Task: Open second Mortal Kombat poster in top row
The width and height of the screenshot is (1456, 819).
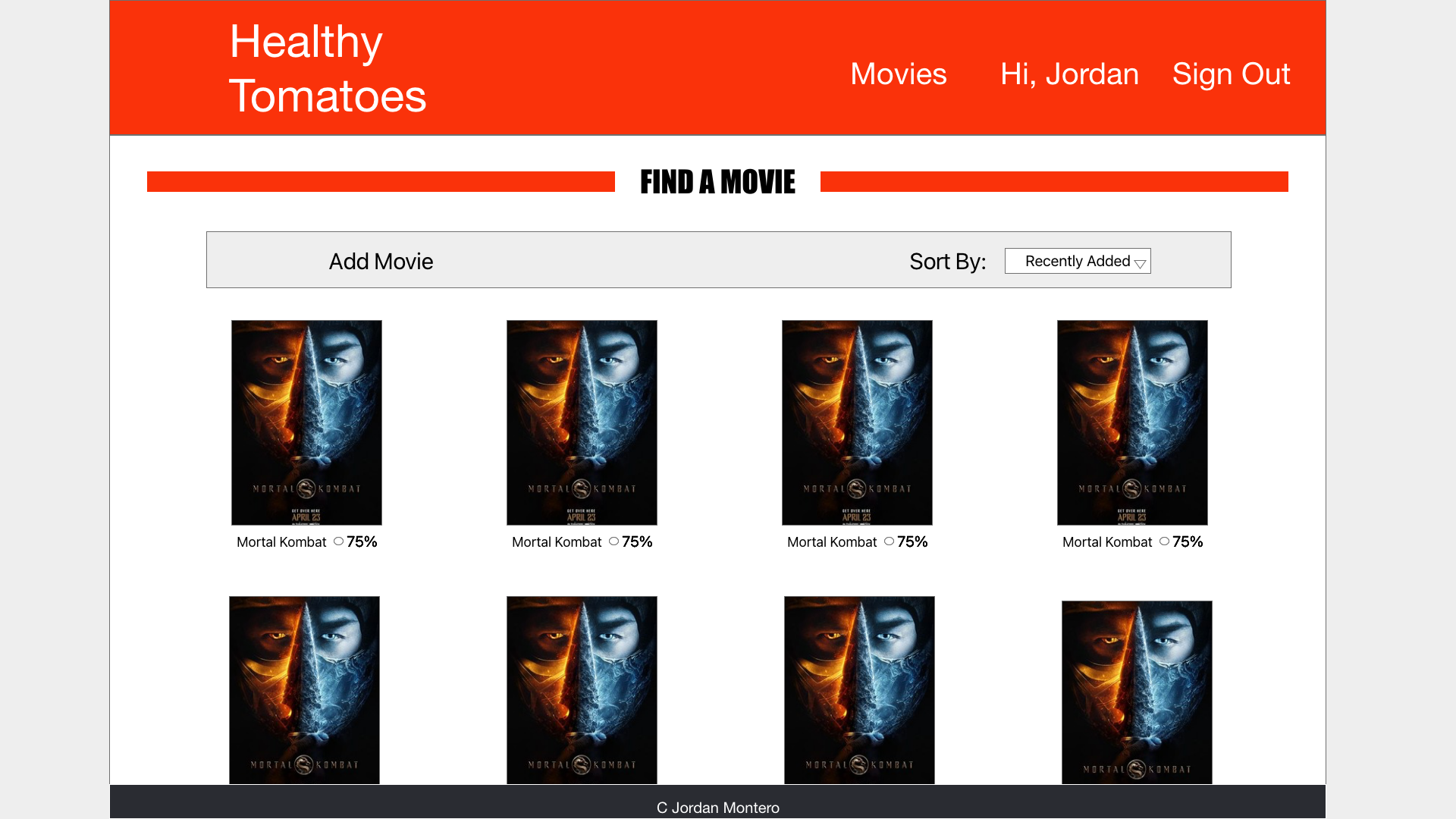Action: (x=582, y=422)
